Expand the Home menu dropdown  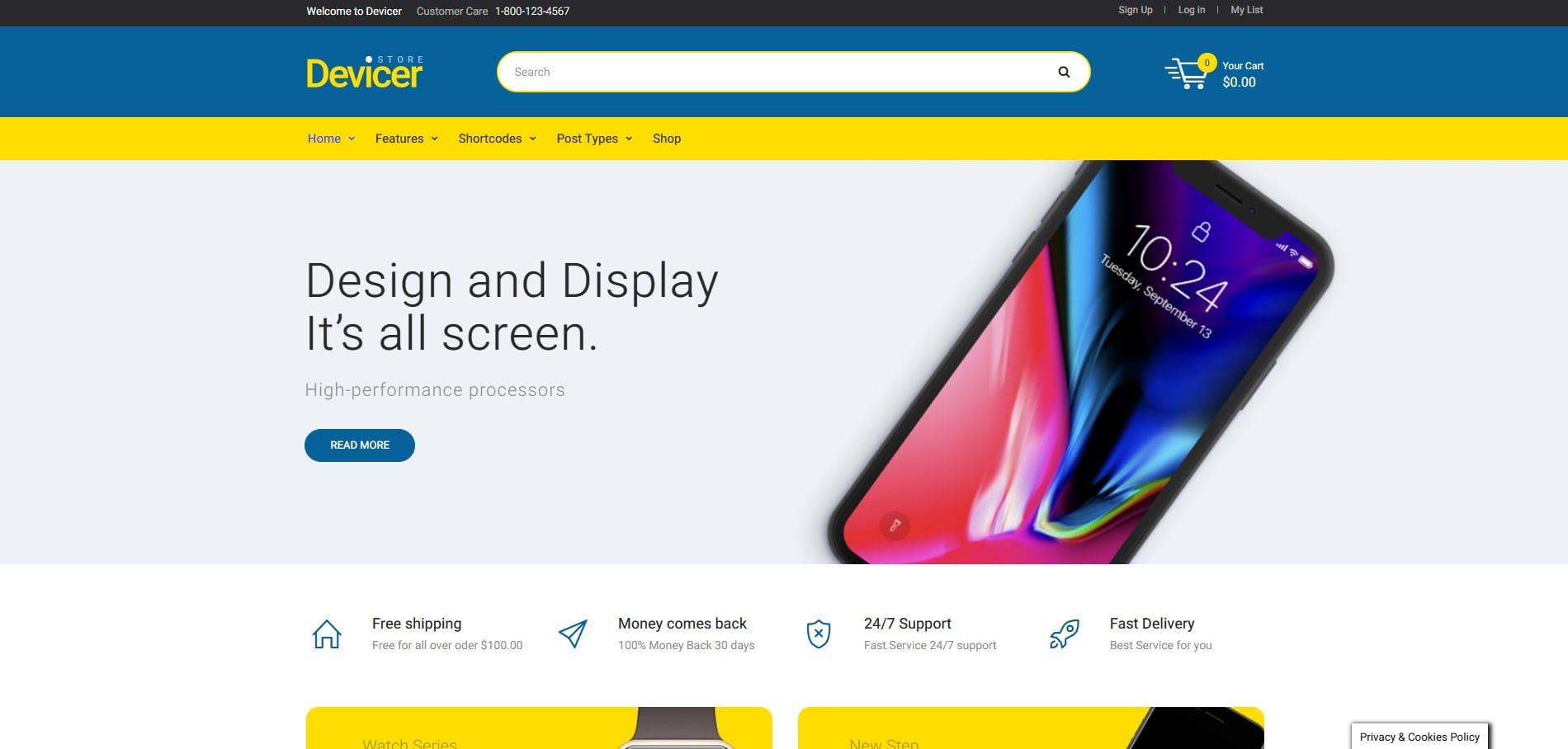(331, 139)
